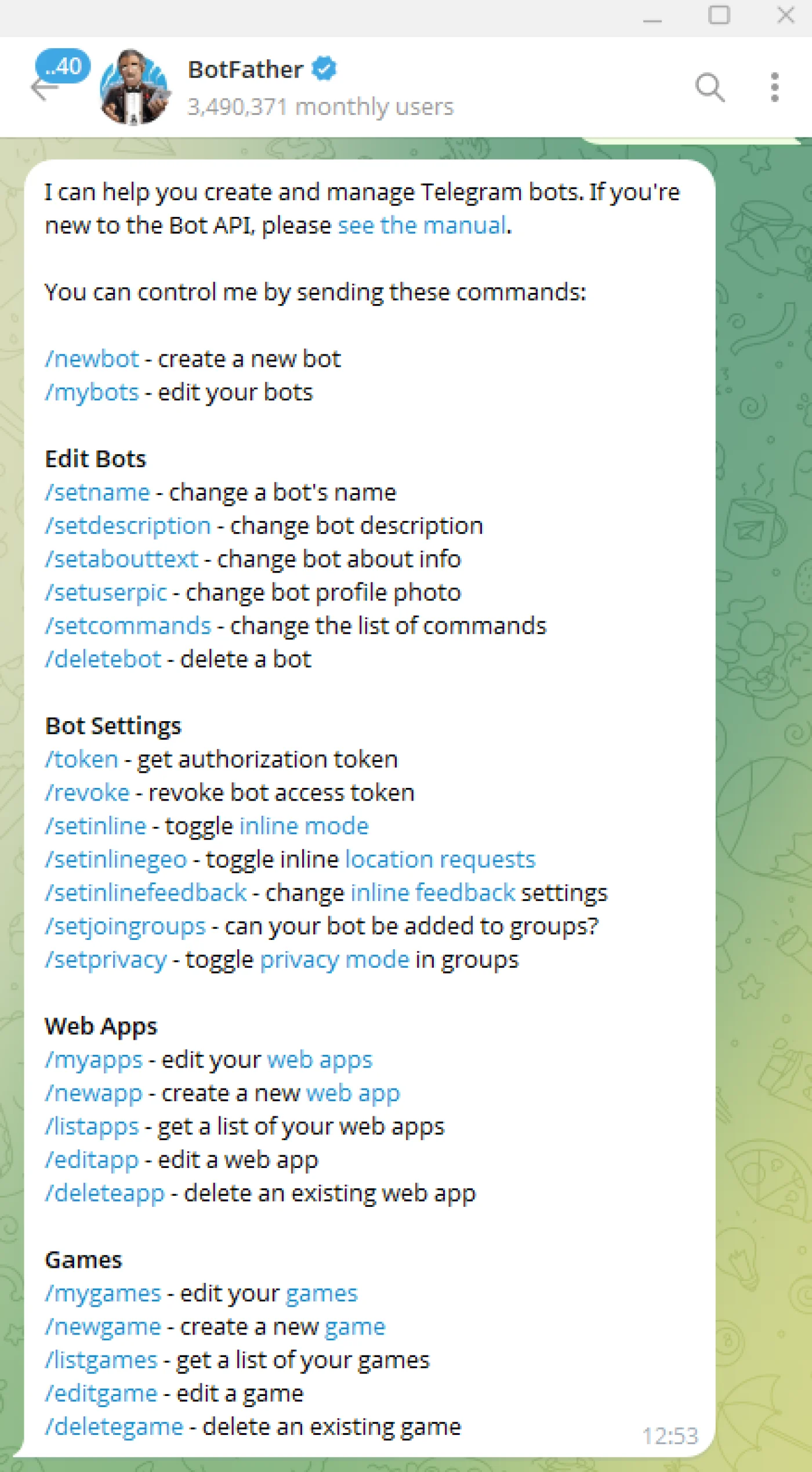The image size is (812, 1472).
Task: Click the BotFather profile avatar
Action: point(135,88)
